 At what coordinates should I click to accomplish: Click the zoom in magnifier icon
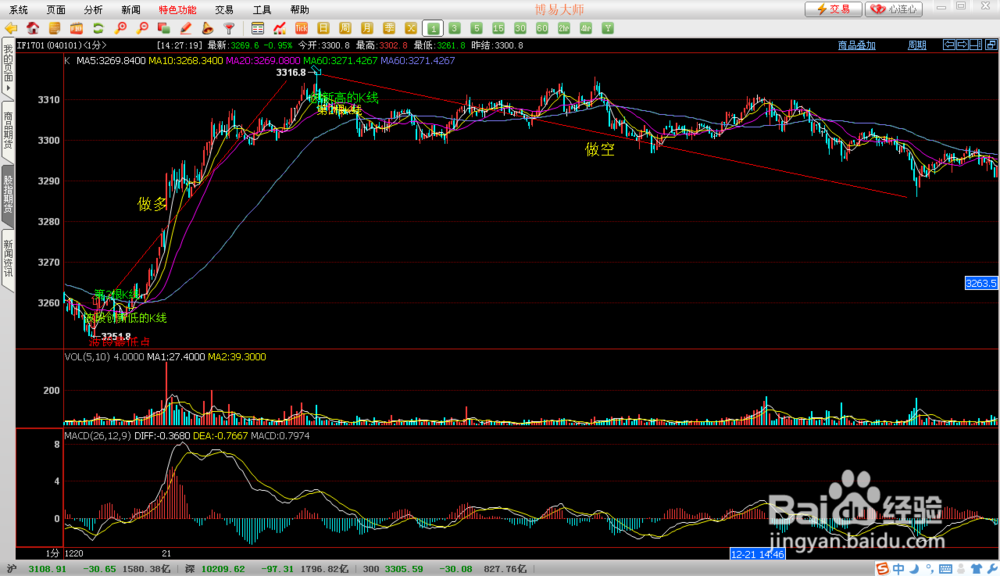[x=121, y=28]
